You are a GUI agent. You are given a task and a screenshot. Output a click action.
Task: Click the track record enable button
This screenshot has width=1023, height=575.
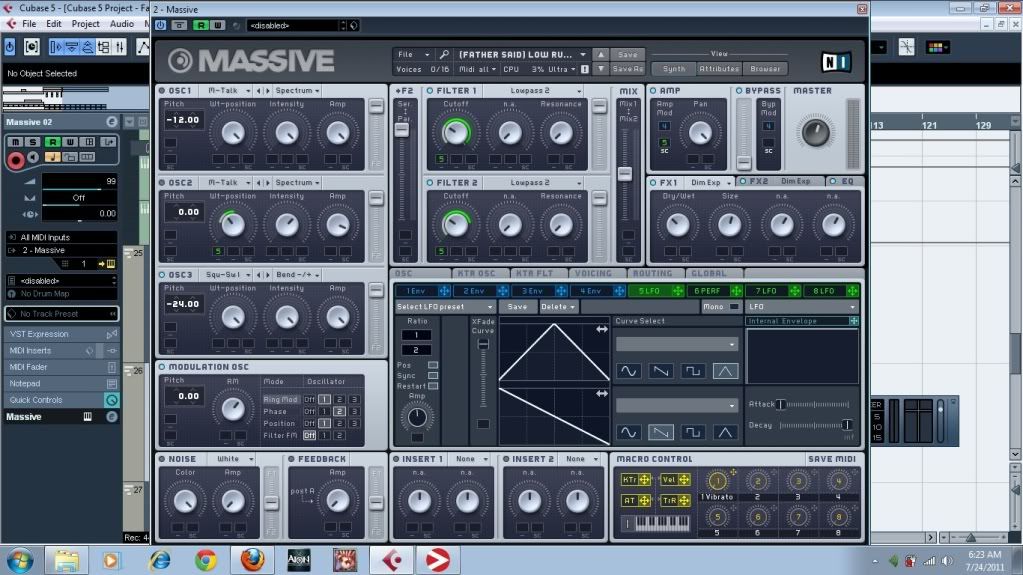click(16, 160)
